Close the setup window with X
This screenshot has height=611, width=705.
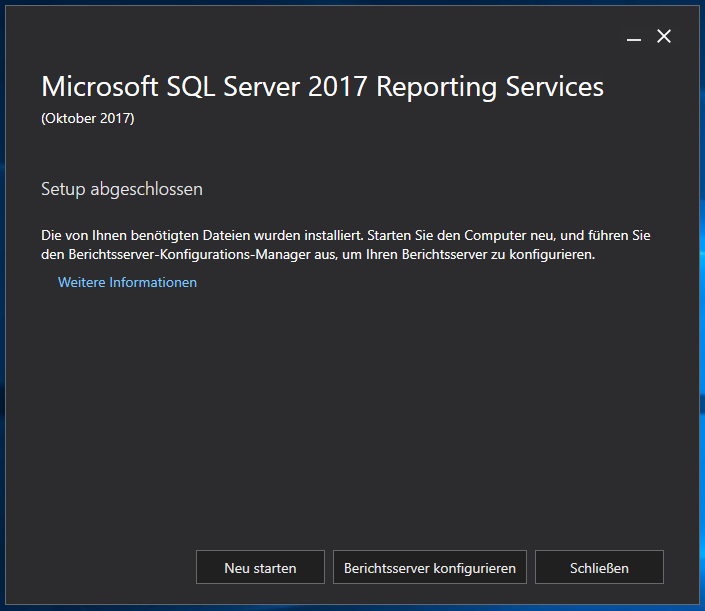[x=664, y=36]
